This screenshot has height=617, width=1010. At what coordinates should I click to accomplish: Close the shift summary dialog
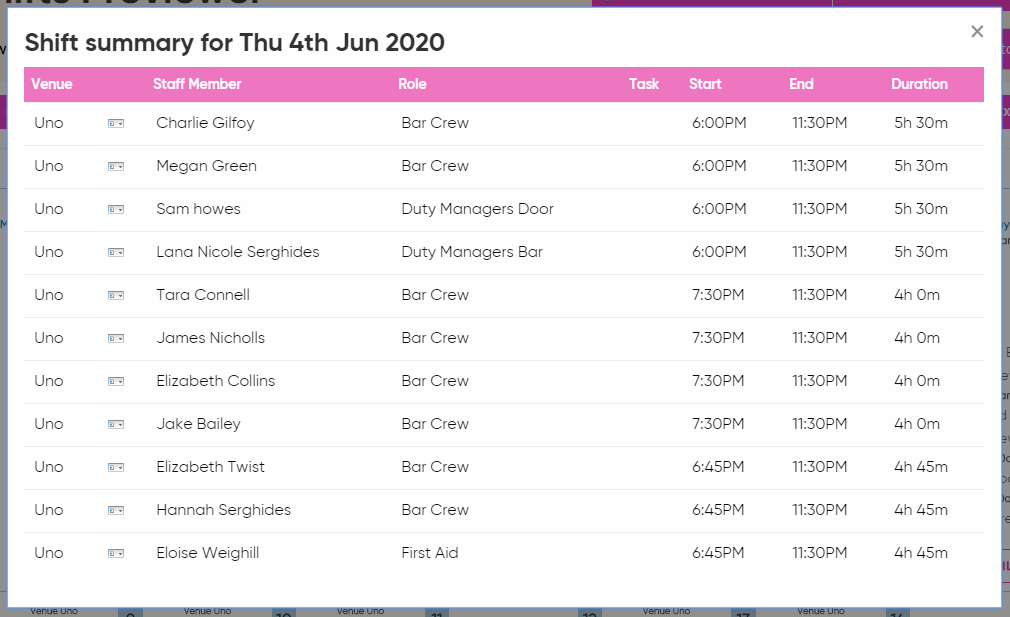click(977, 32)
